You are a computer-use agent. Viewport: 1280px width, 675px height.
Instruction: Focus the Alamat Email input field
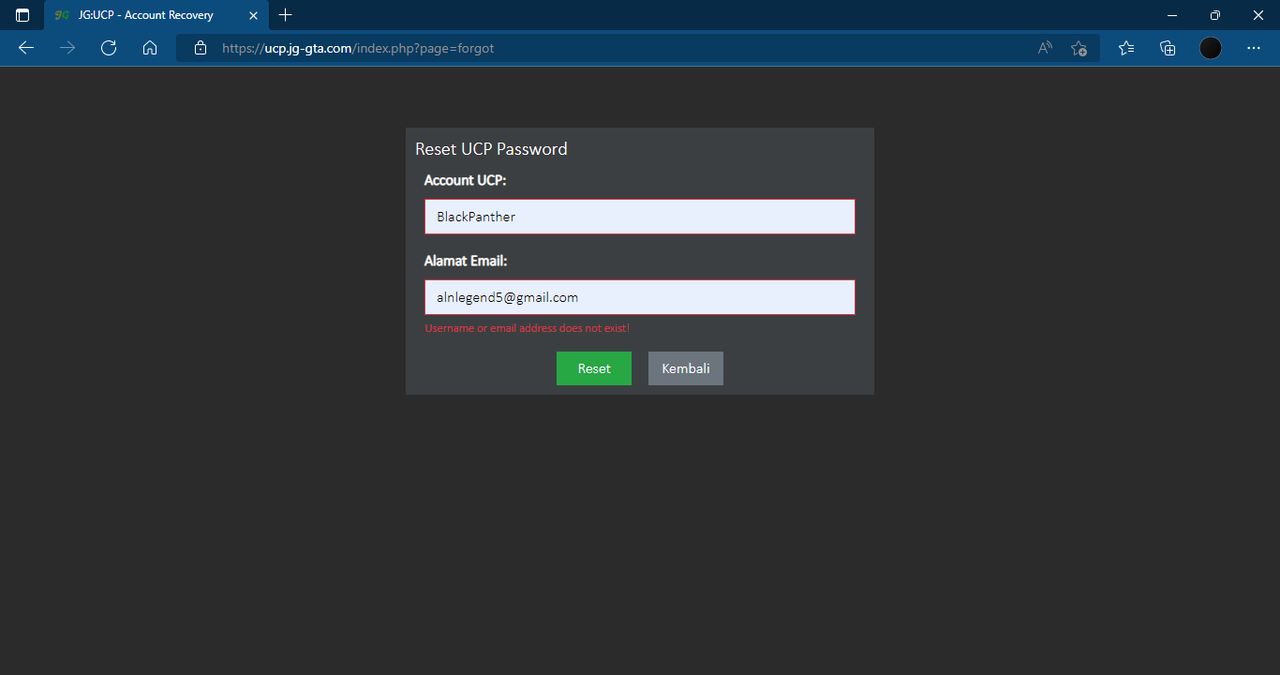(x=640, y=297)
